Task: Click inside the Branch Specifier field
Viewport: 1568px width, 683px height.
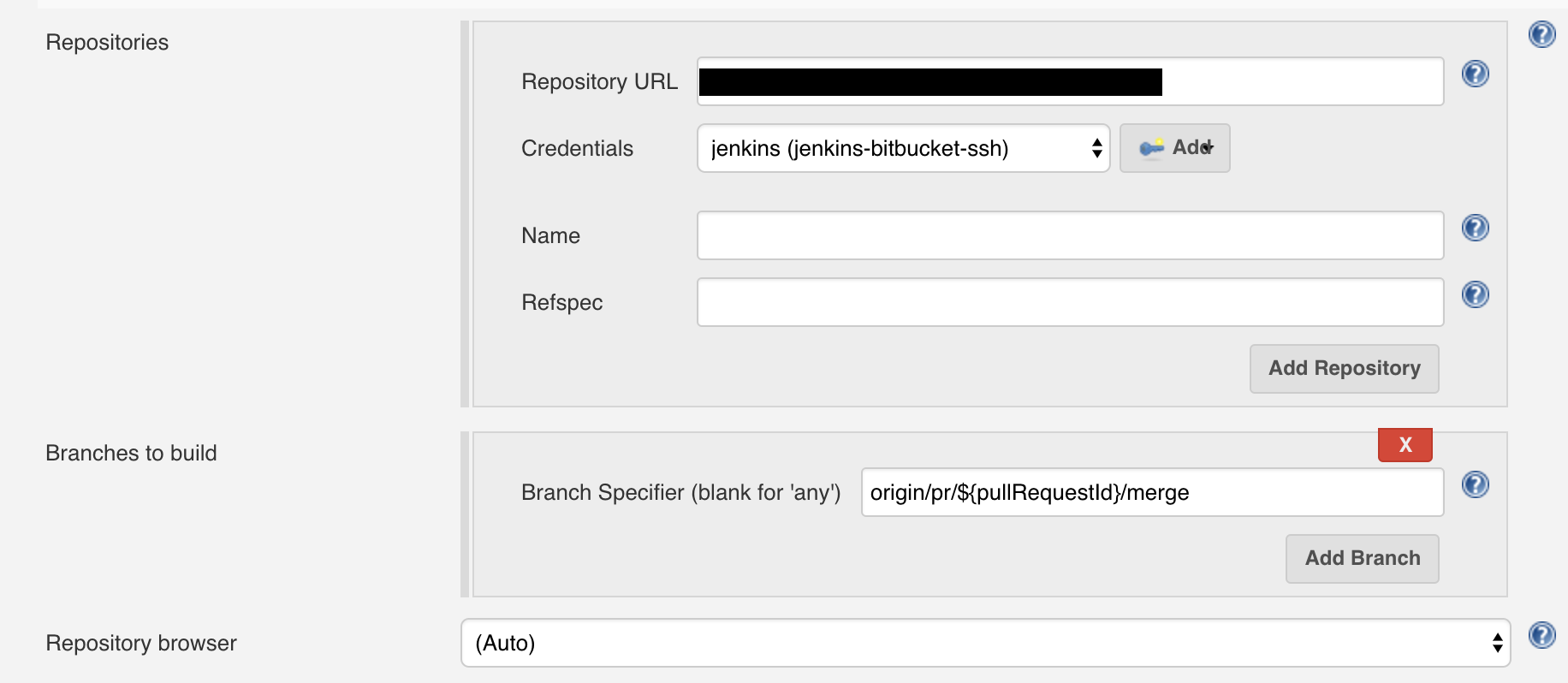Action: pyautogui.click(x=1152, y=492)
